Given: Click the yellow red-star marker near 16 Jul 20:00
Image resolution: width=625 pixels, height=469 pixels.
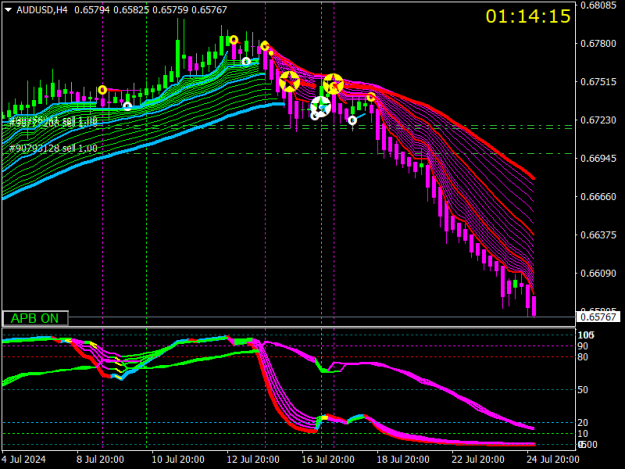Looking at the screenshot, I should 333,84.
